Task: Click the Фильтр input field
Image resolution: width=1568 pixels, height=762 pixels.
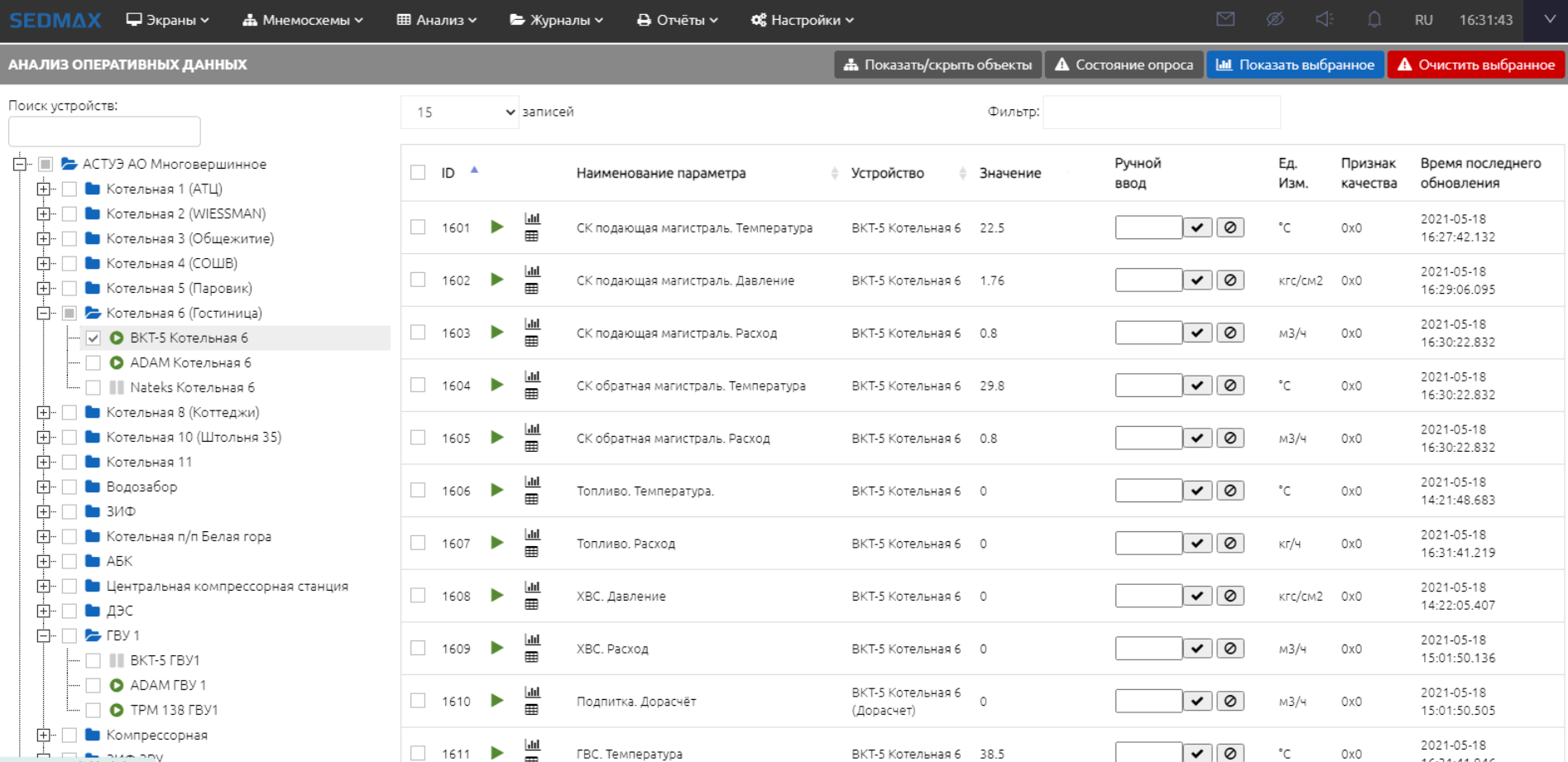Action: click(1161, 112)
